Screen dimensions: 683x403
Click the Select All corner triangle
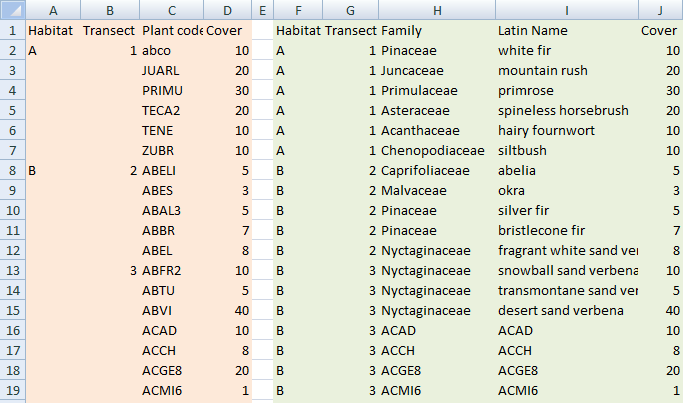point(13,10)
